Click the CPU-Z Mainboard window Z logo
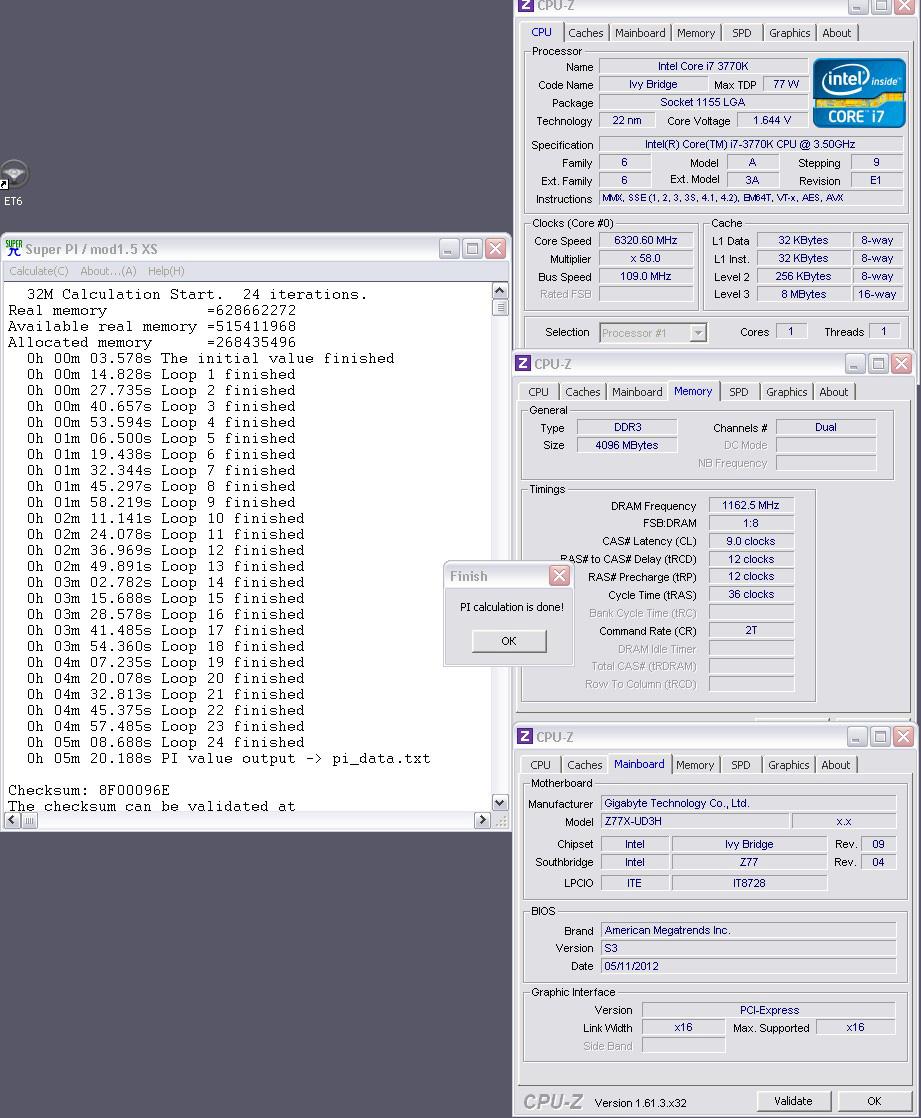The image size is (921, 1118). [525, 737]
